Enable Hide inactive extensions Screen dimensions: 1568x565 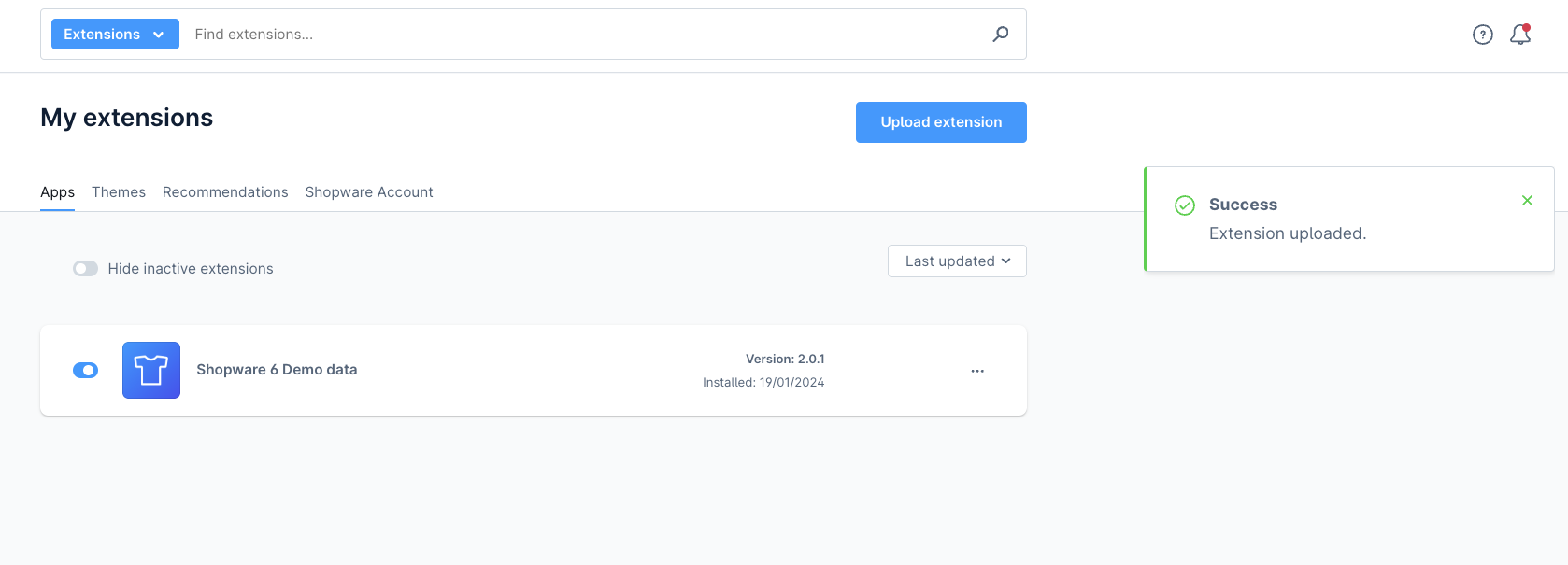85,268
